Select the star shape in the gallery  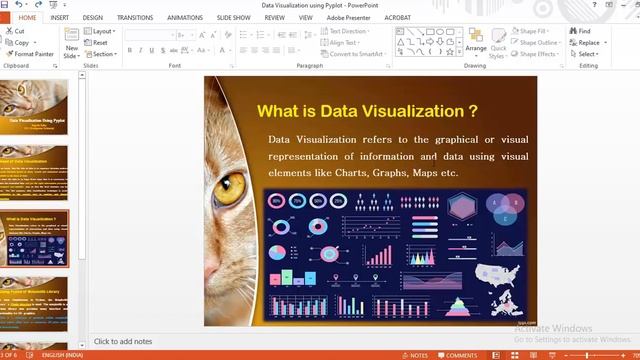(450, 52)
